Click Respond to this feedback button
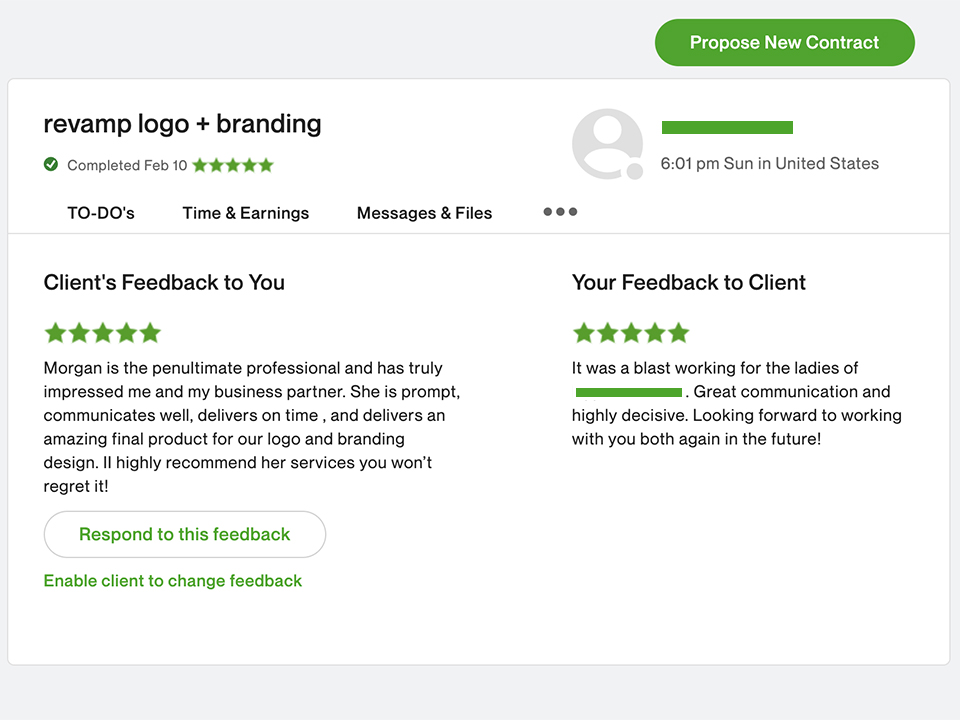The width and height of the screenshot is (960, 720). [x=184, y=534]
